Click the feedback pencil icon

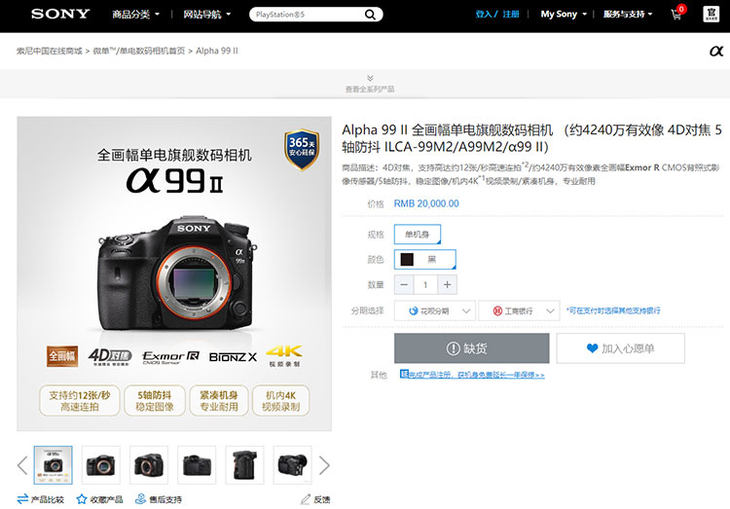[x=305, y=498]
